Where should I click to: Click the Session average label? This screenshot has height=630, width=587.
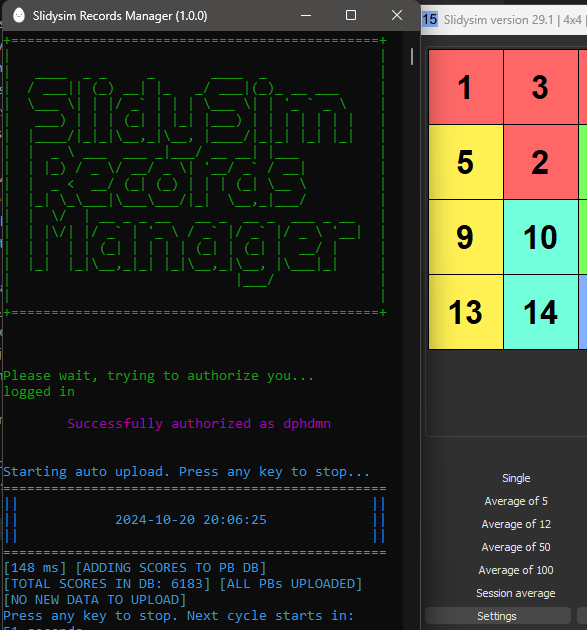click(516, 593)
